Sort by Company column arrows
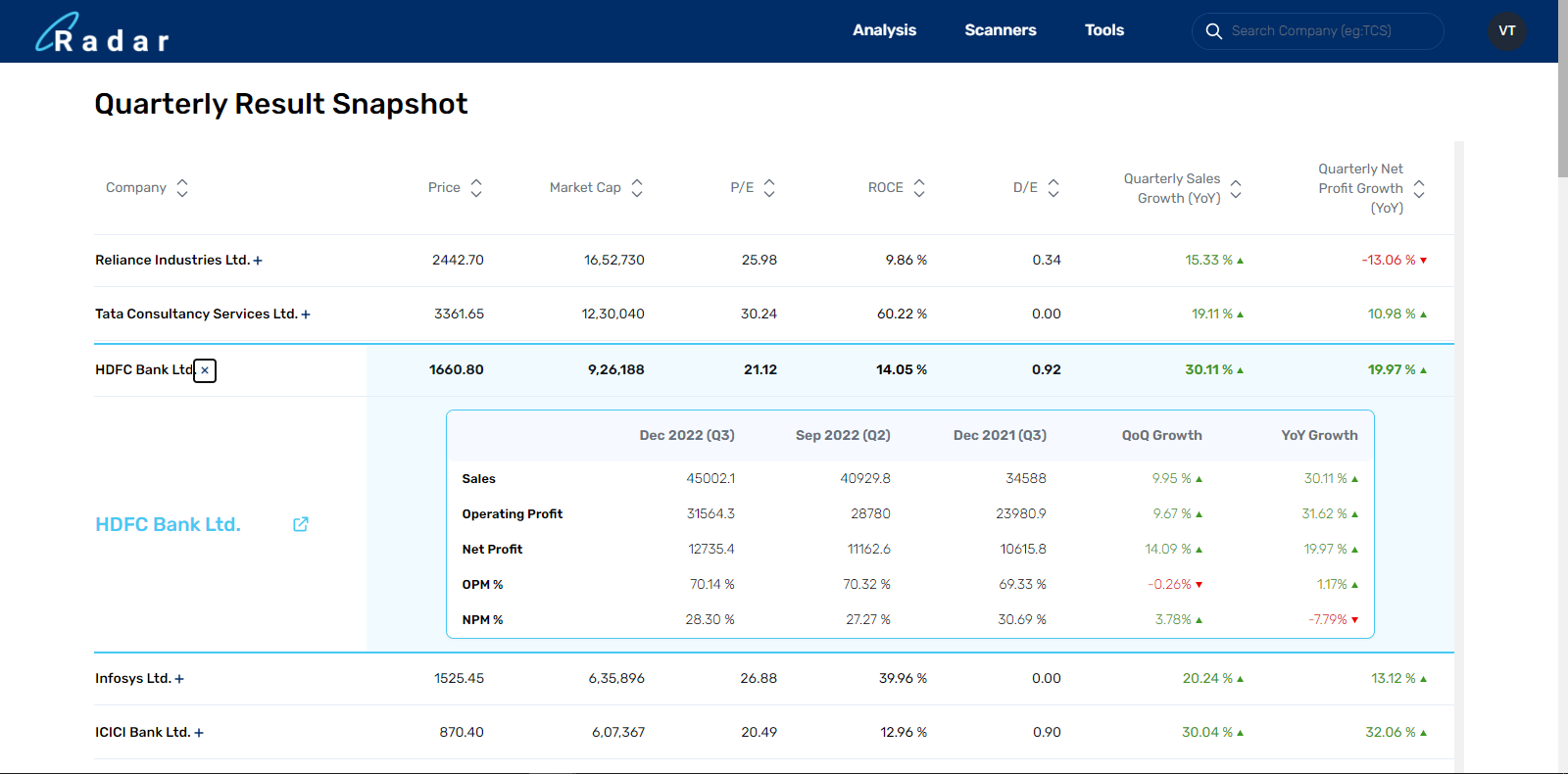 coord(182,188)
